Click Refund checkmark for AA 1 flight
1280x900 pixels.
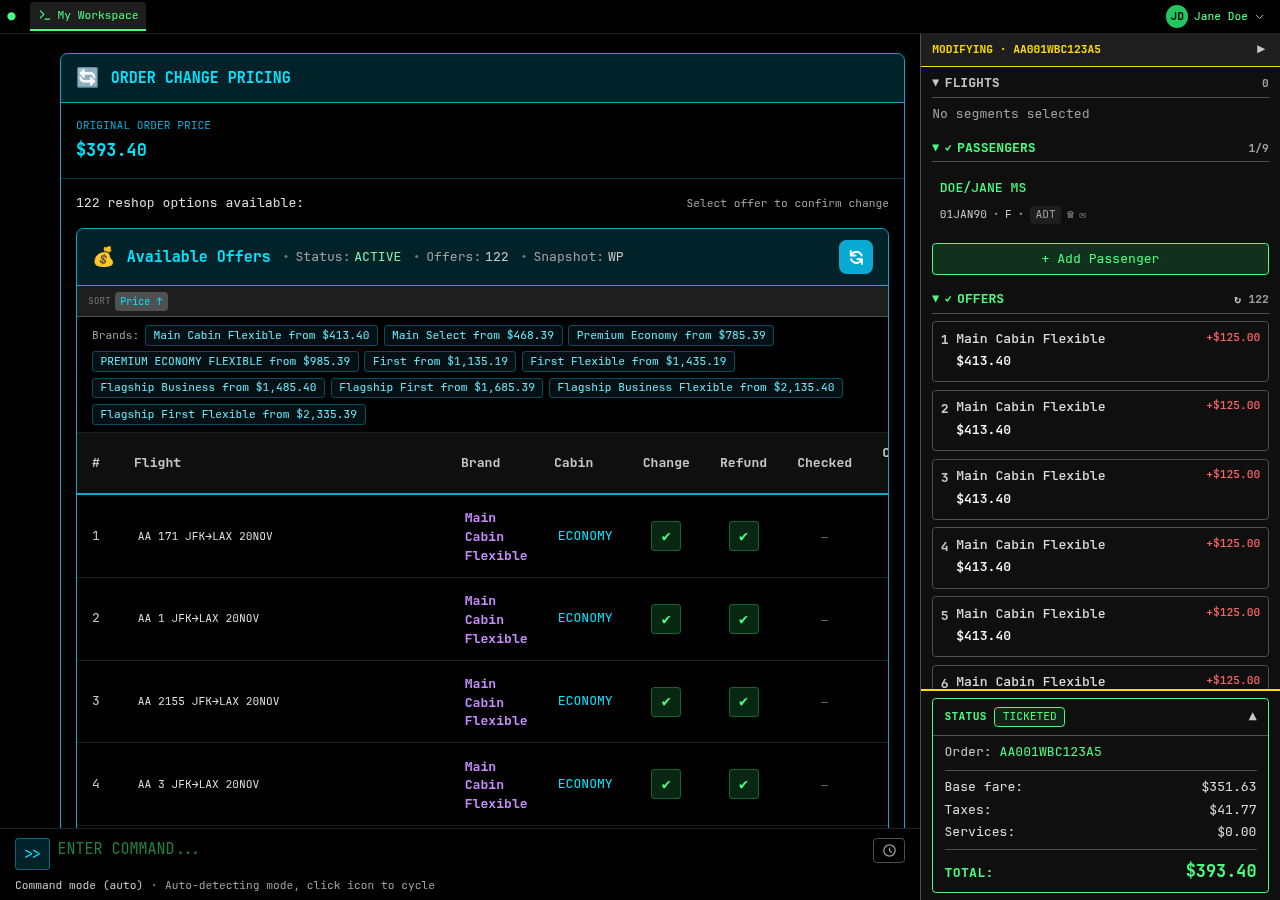[744, 619]
